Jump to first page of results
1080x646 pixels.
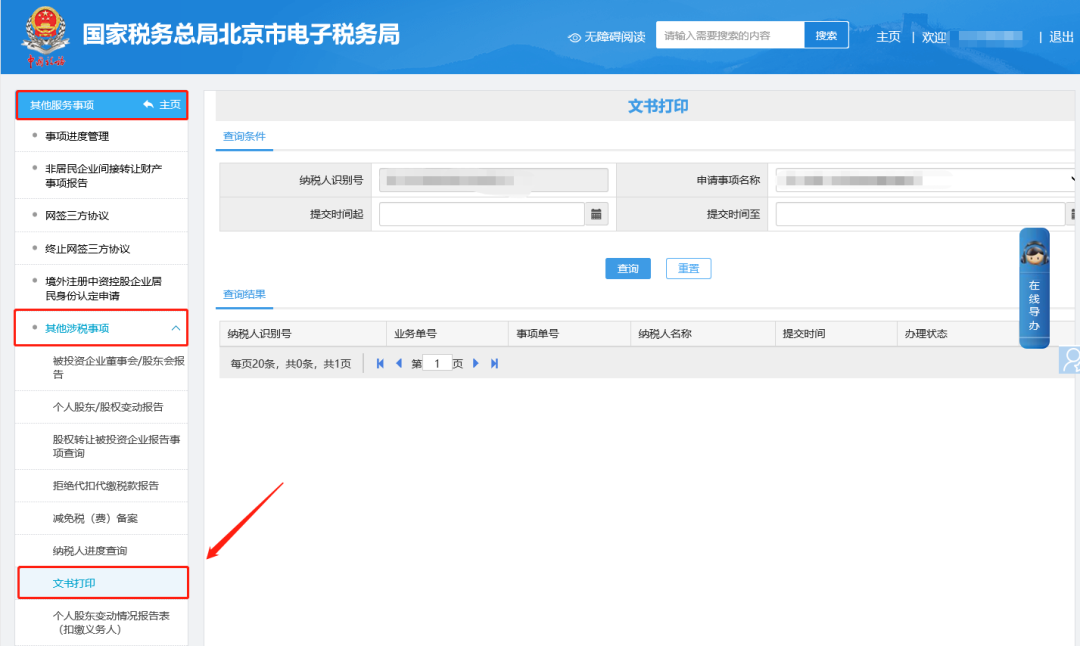tap(380, 364)
